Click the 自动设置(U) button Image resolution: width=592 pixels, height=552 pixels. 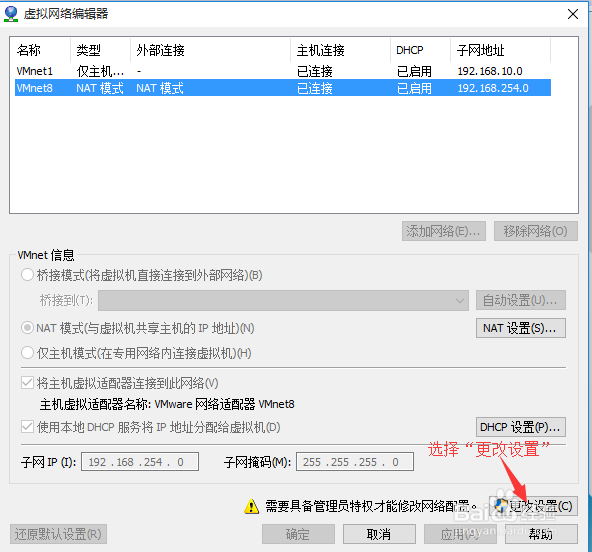[521, 300]
